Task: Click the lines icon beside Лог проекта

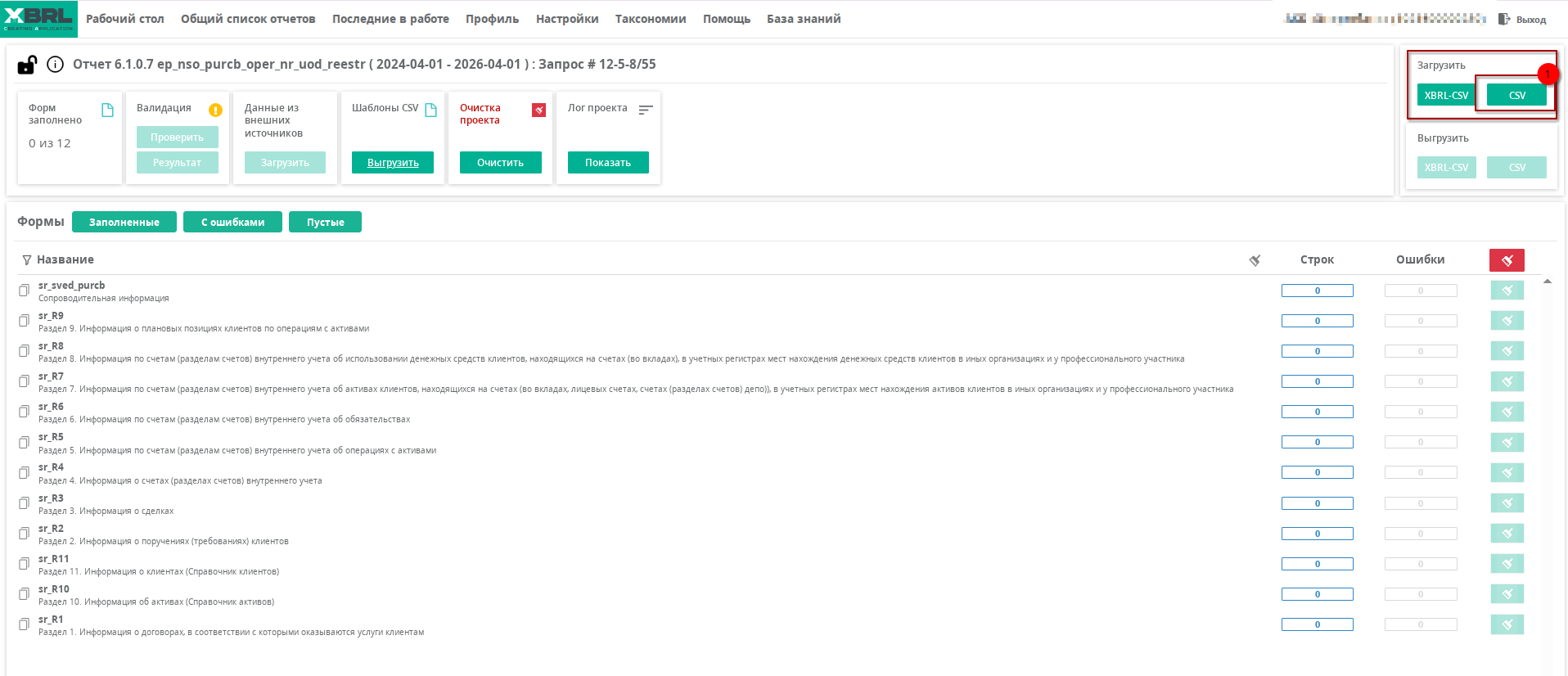Action: [x=646, y=110]
